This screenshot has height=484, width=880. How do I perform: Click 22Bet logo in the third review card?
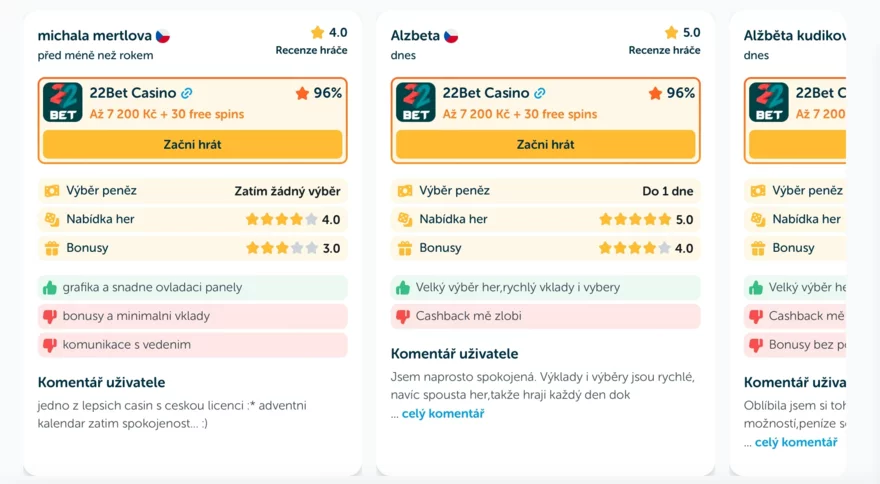click(768, 102)
